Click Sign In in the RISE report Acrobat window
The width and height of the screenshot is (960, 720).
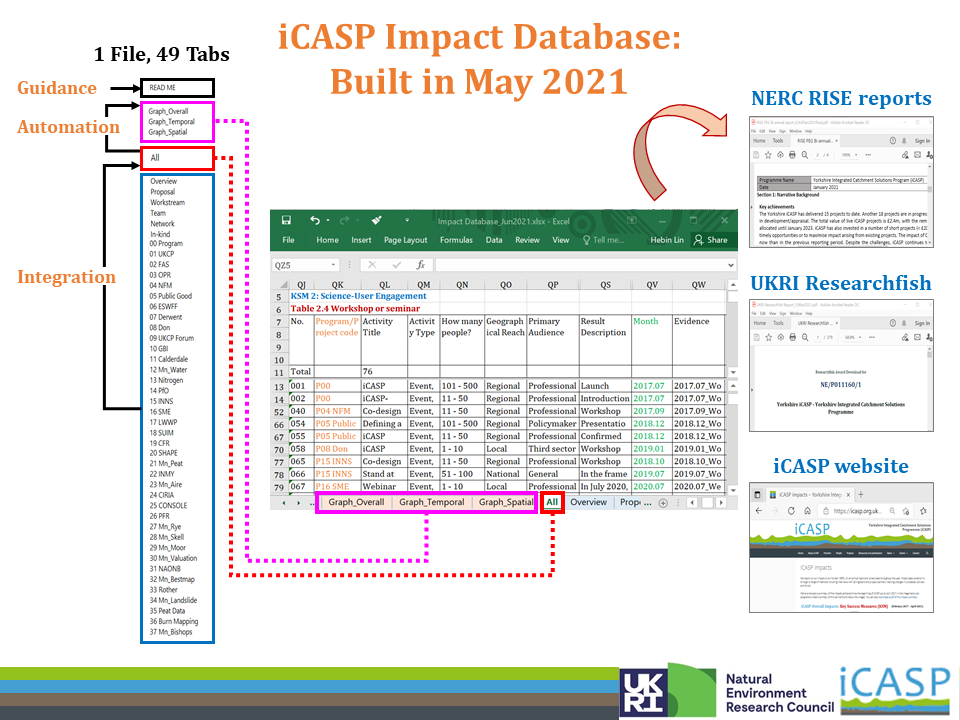[923, 141]
